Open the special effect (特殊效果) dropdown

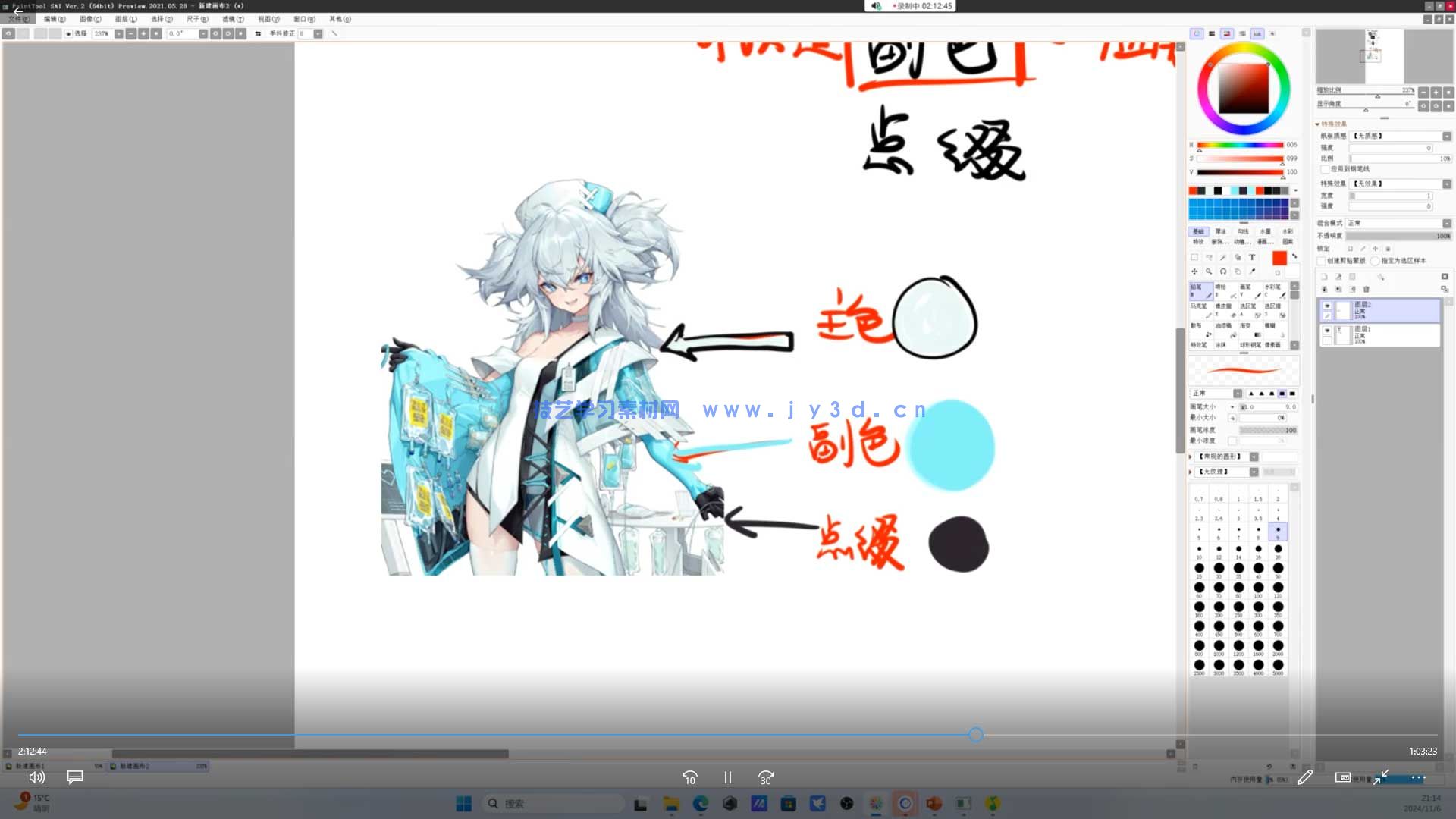pos(1445,183)
